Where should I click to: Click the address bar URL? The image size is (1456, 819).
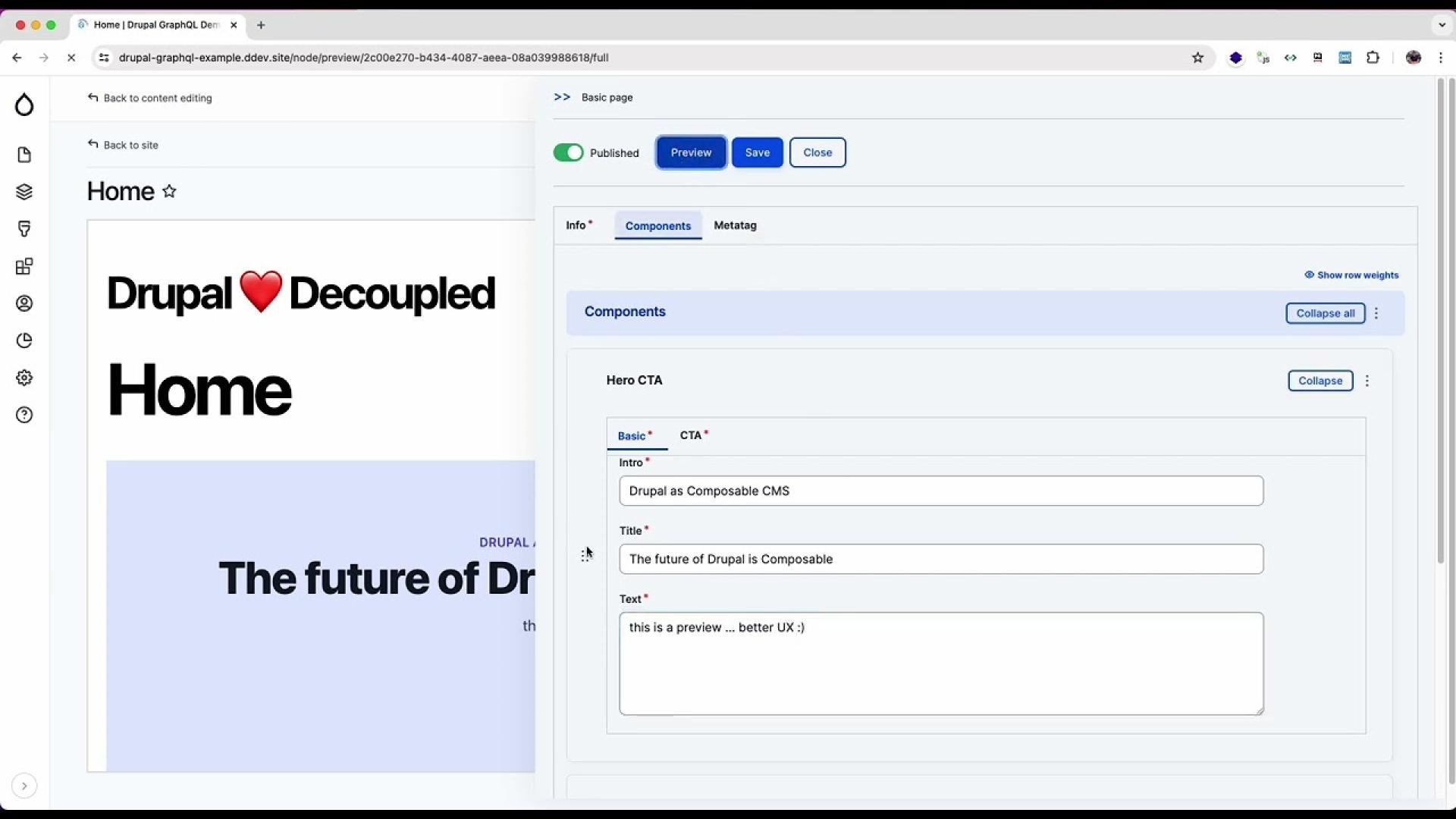[364, 58]
